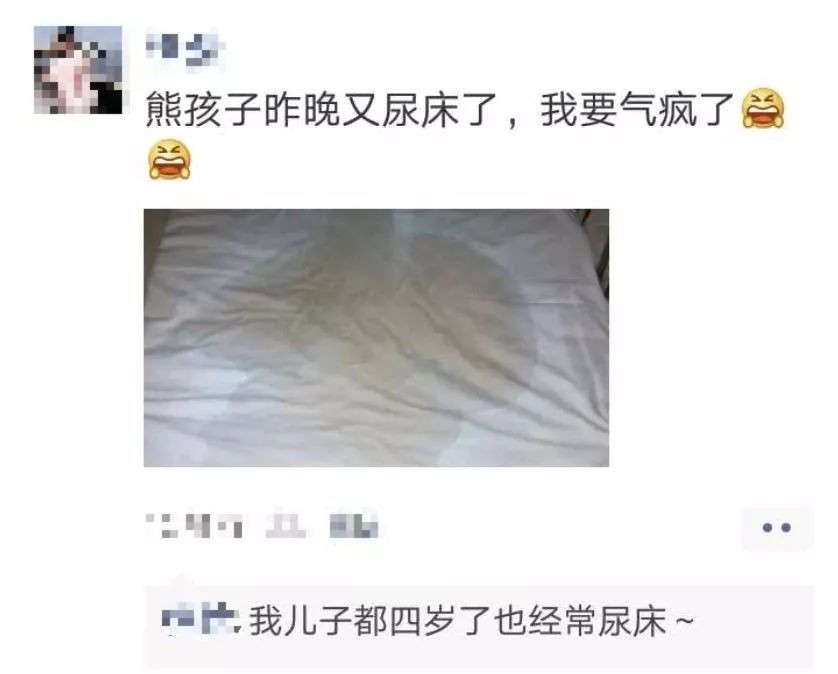Open the blurred commenter name before the comment
This screenshot has height=674, width=838.
[x=200, y=619]
